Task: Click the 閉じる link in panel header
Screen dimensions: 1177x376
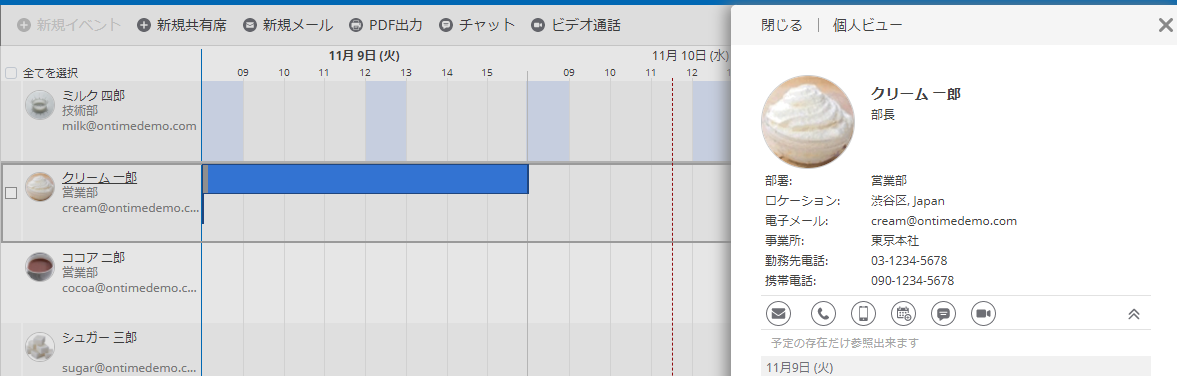Action: (781, 26)
